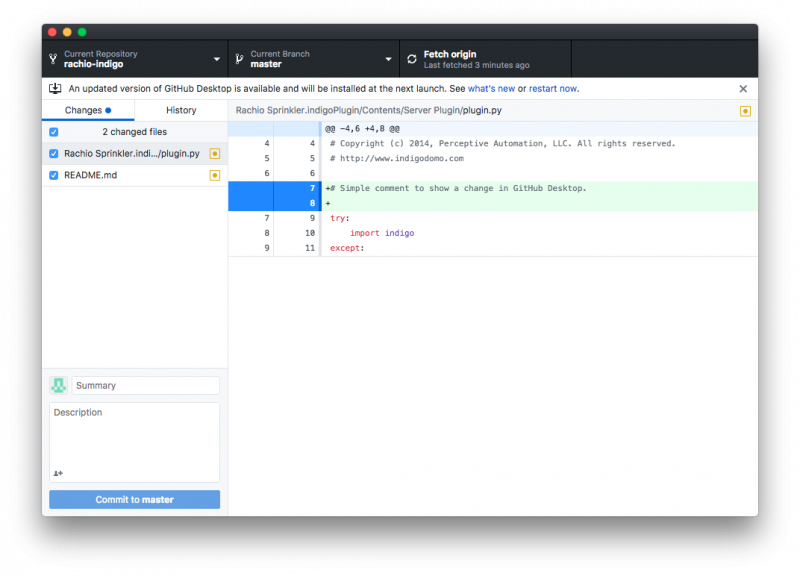Click the 'except:' code line
Image resolution: width=800 pixels, height=576 pixels.
coord(347,248)
